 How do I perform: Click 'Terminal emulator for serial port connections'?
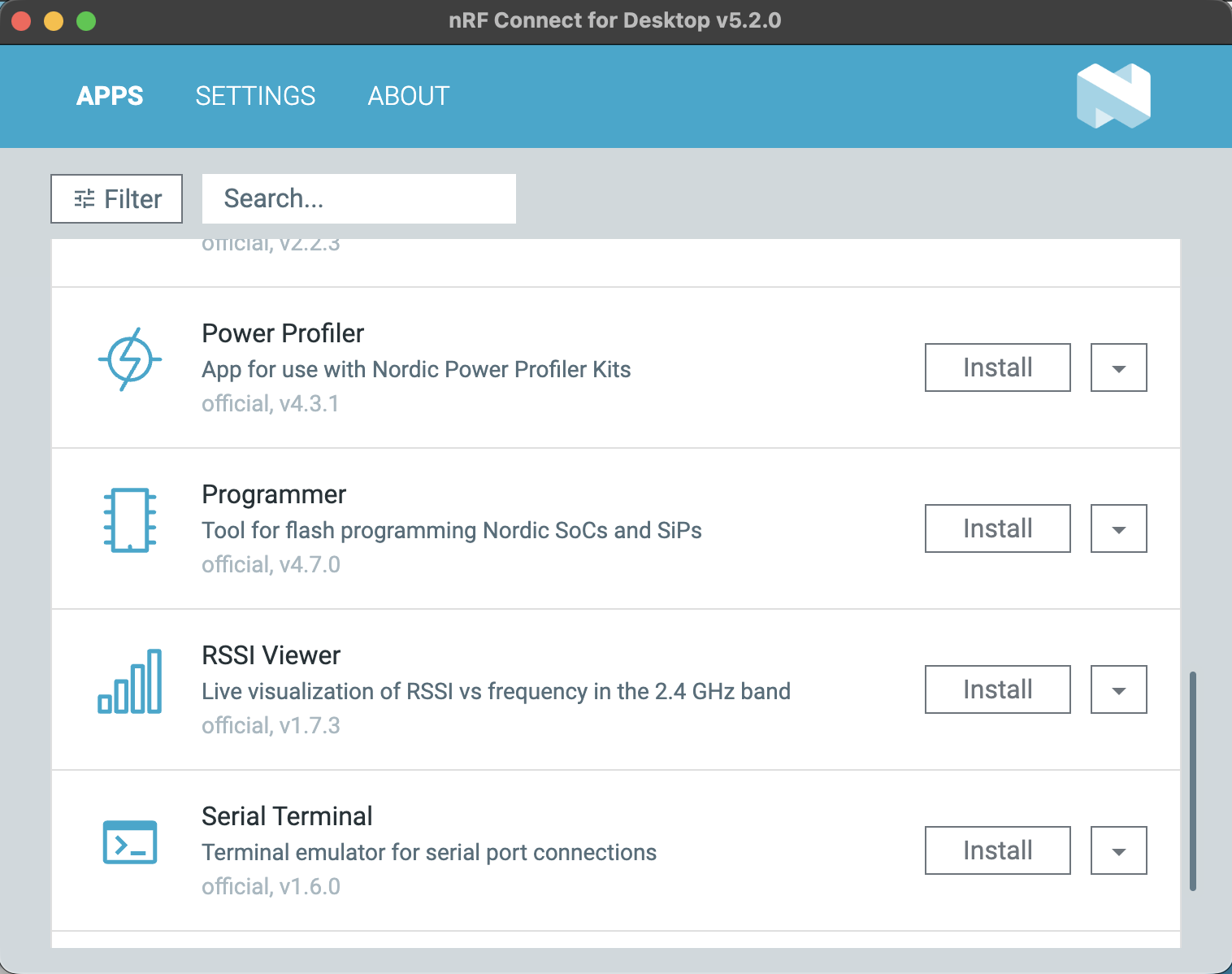coord(429,852)
